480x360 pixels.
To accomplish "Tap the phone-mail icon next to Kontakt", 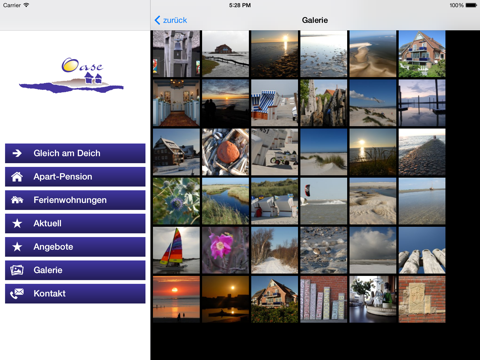I will (17, 293).
